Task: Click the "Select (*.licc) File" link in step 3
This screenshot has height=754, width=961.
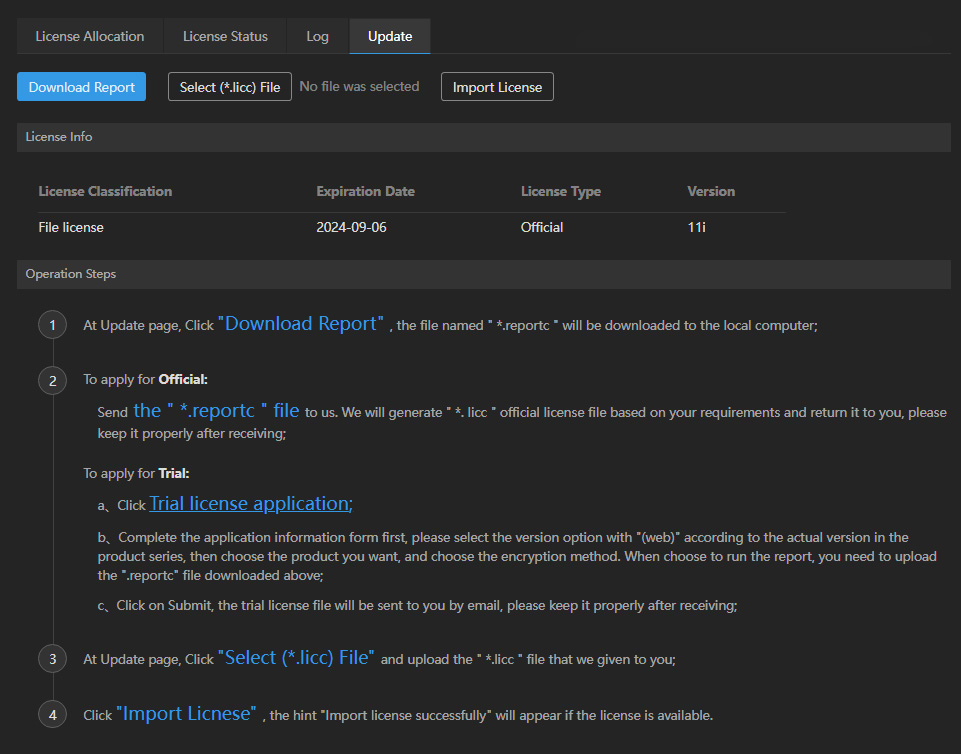Action: coord(296,658)
